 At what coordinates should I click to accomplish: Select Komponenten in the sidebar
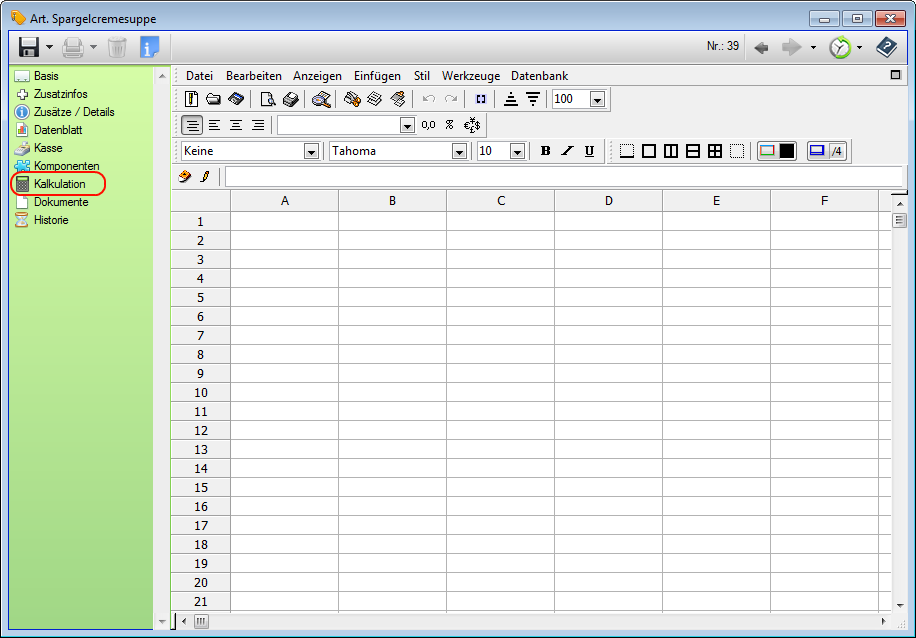(66, 166)
